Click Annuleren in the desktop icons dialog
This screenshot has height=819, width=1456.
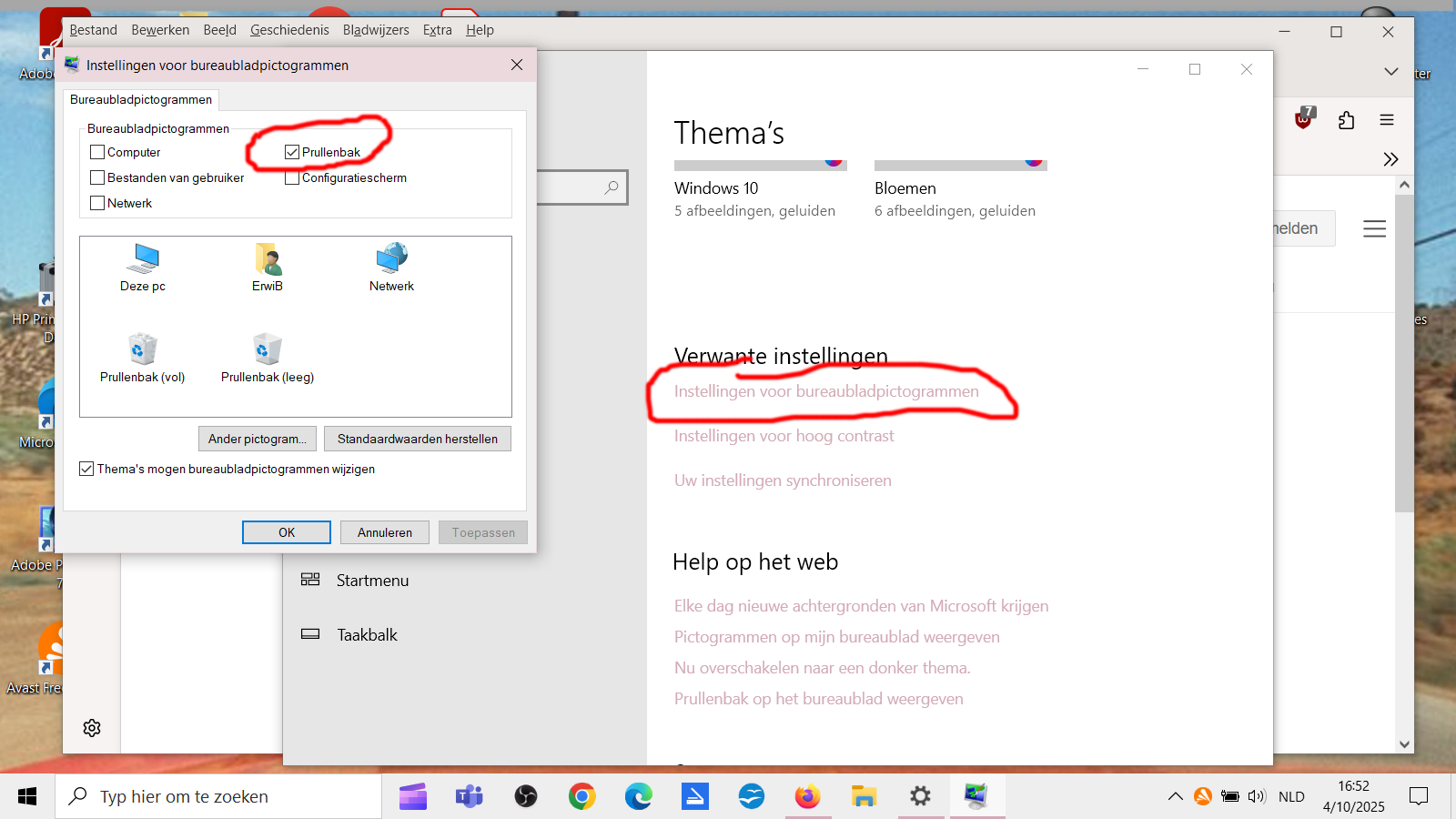[x=385, y=532]
